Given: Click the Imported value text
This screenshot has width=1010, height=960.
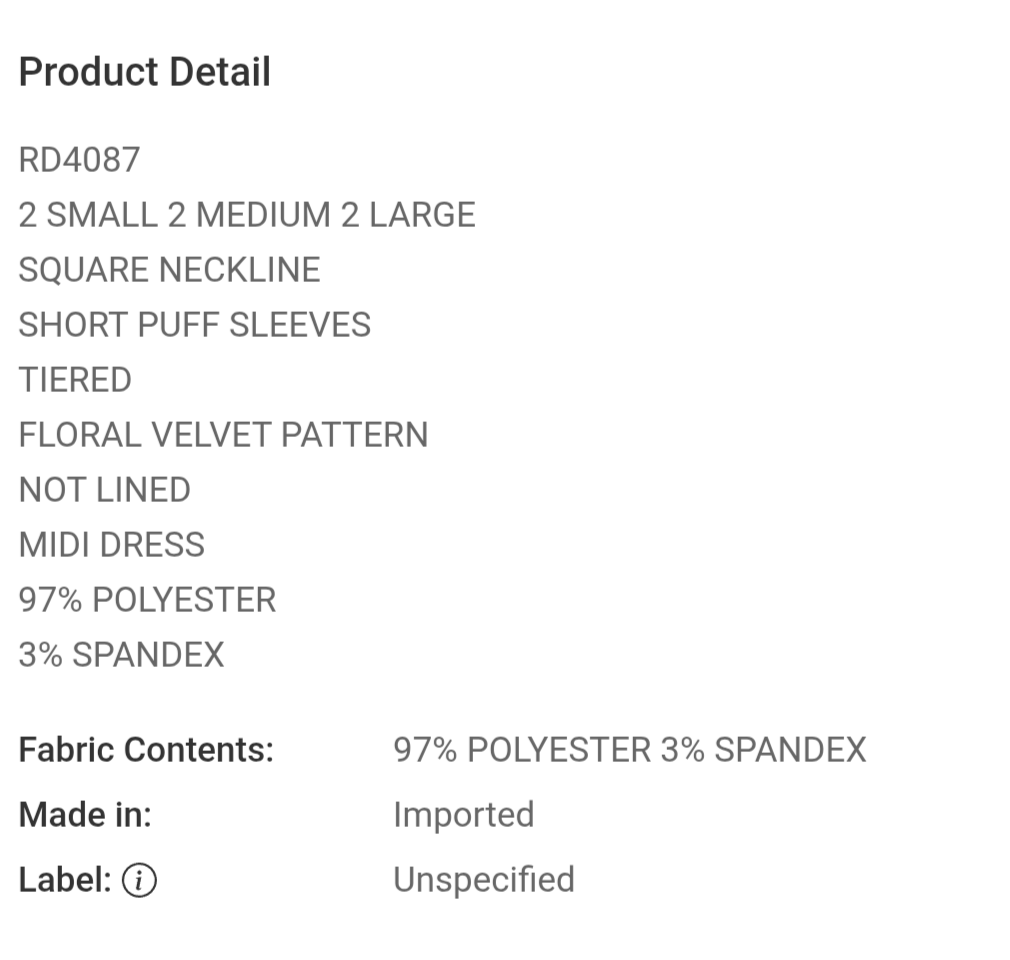Looking at the screenshot, I should tap(464, 815).
